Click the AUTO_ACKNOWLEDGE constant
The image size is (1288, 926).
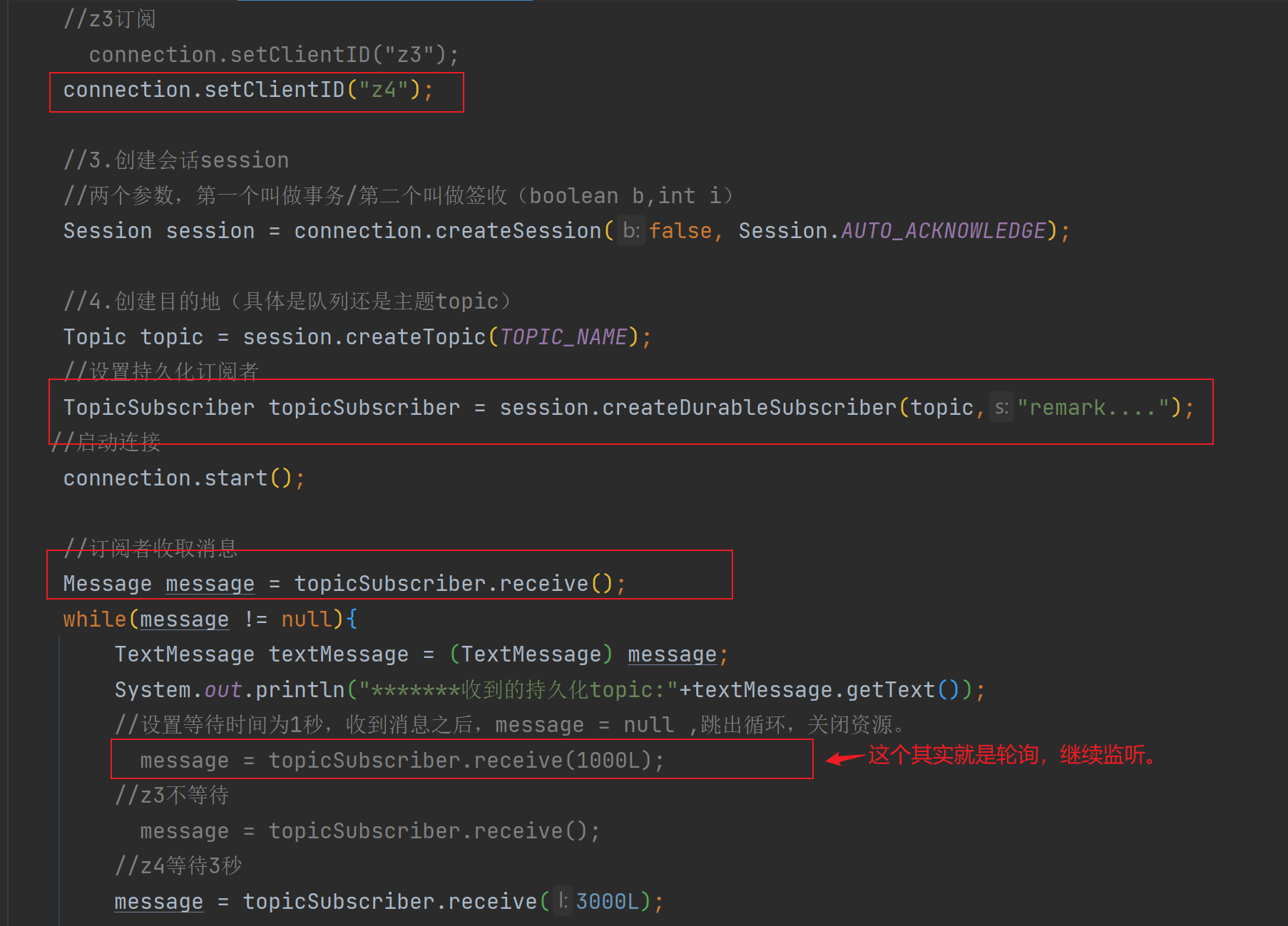coord(943,231)
